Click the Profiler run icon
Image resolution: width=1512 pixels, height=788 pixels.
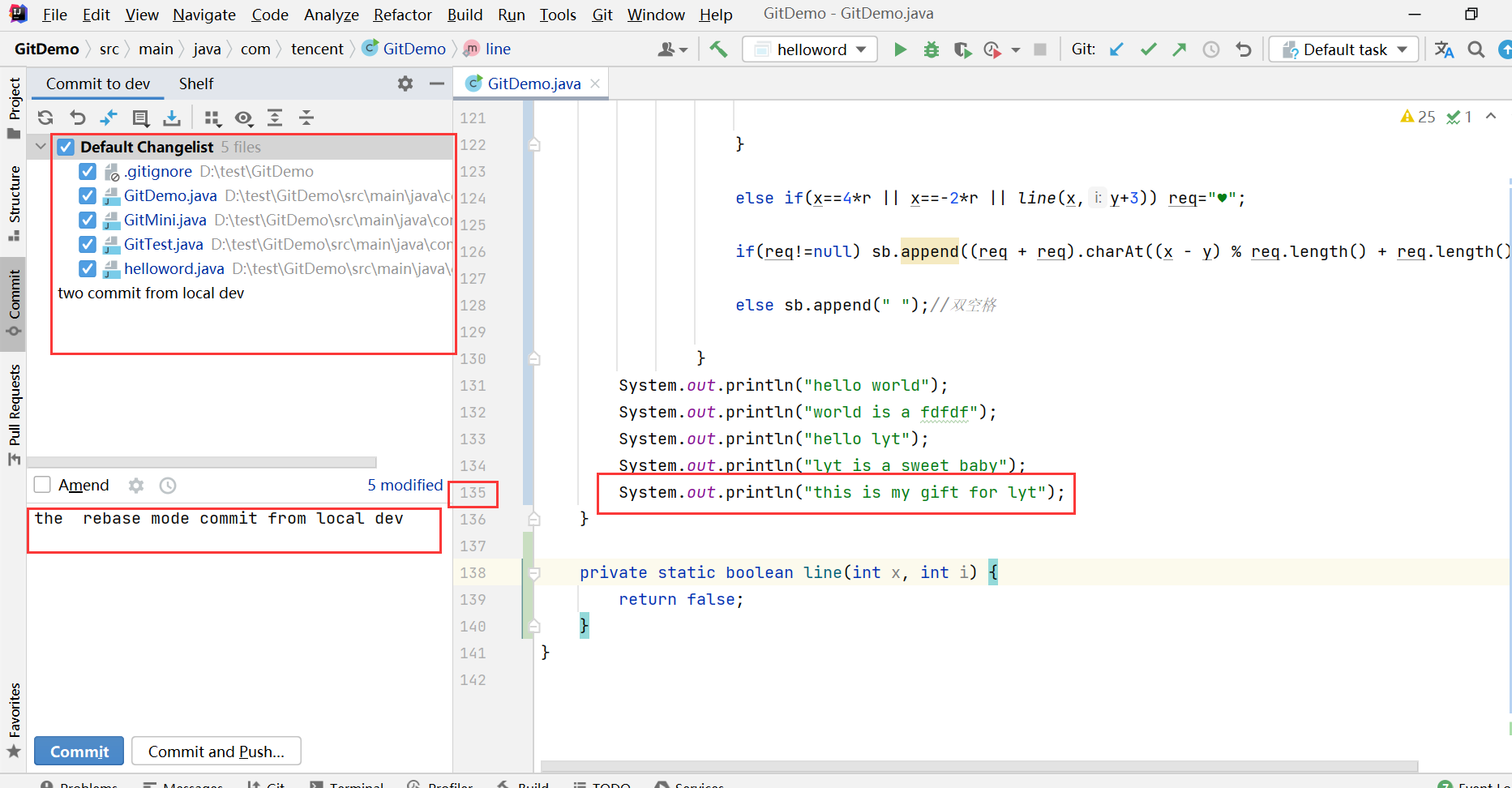coord(992,49)
